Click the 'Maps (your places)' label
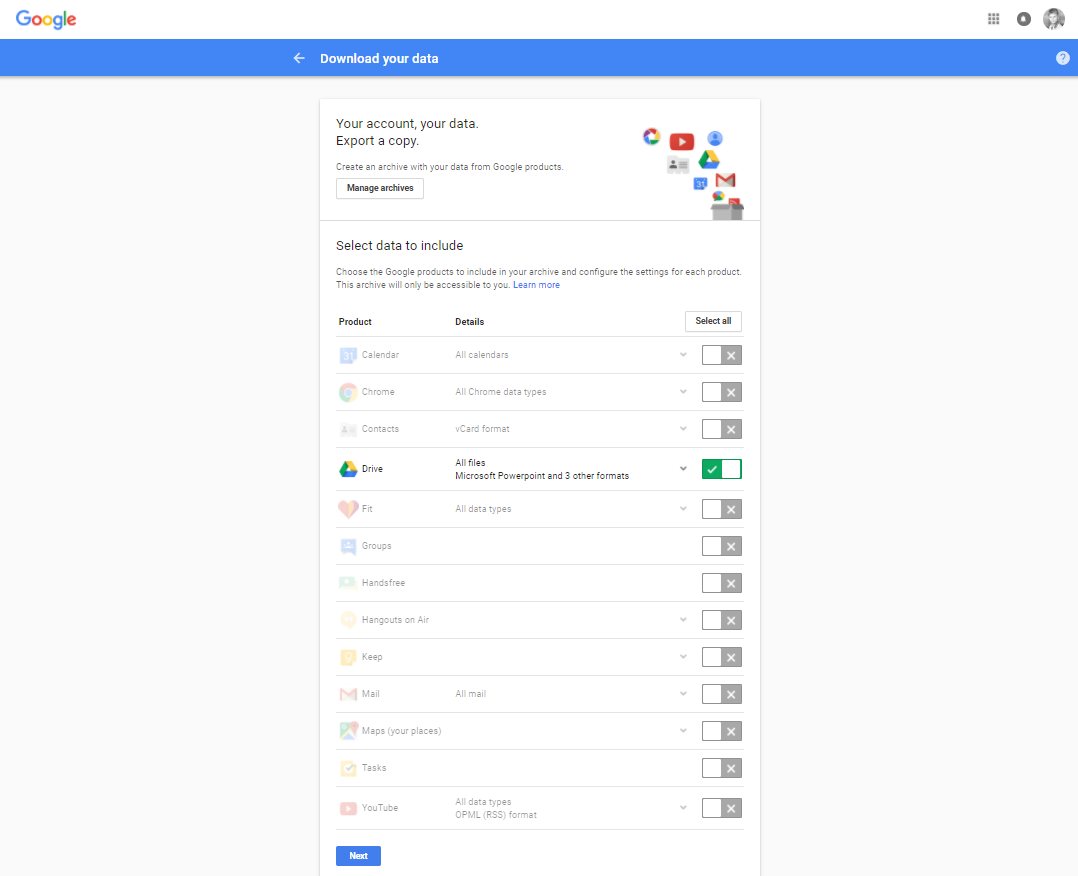The height and width of the screenshot is (876, 1078). 402,732
